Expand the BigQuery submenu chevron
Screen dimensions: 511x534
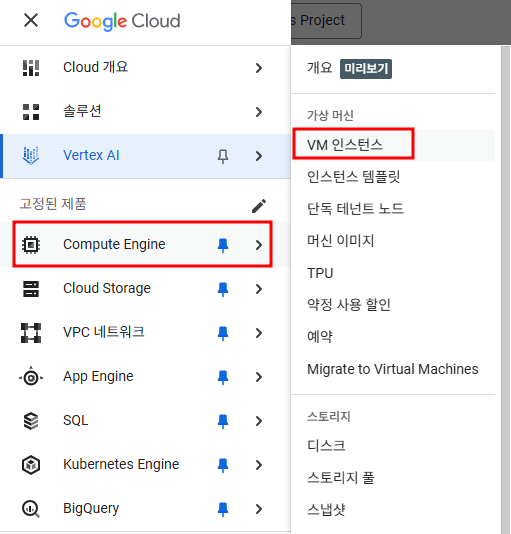tap(259, 509)
